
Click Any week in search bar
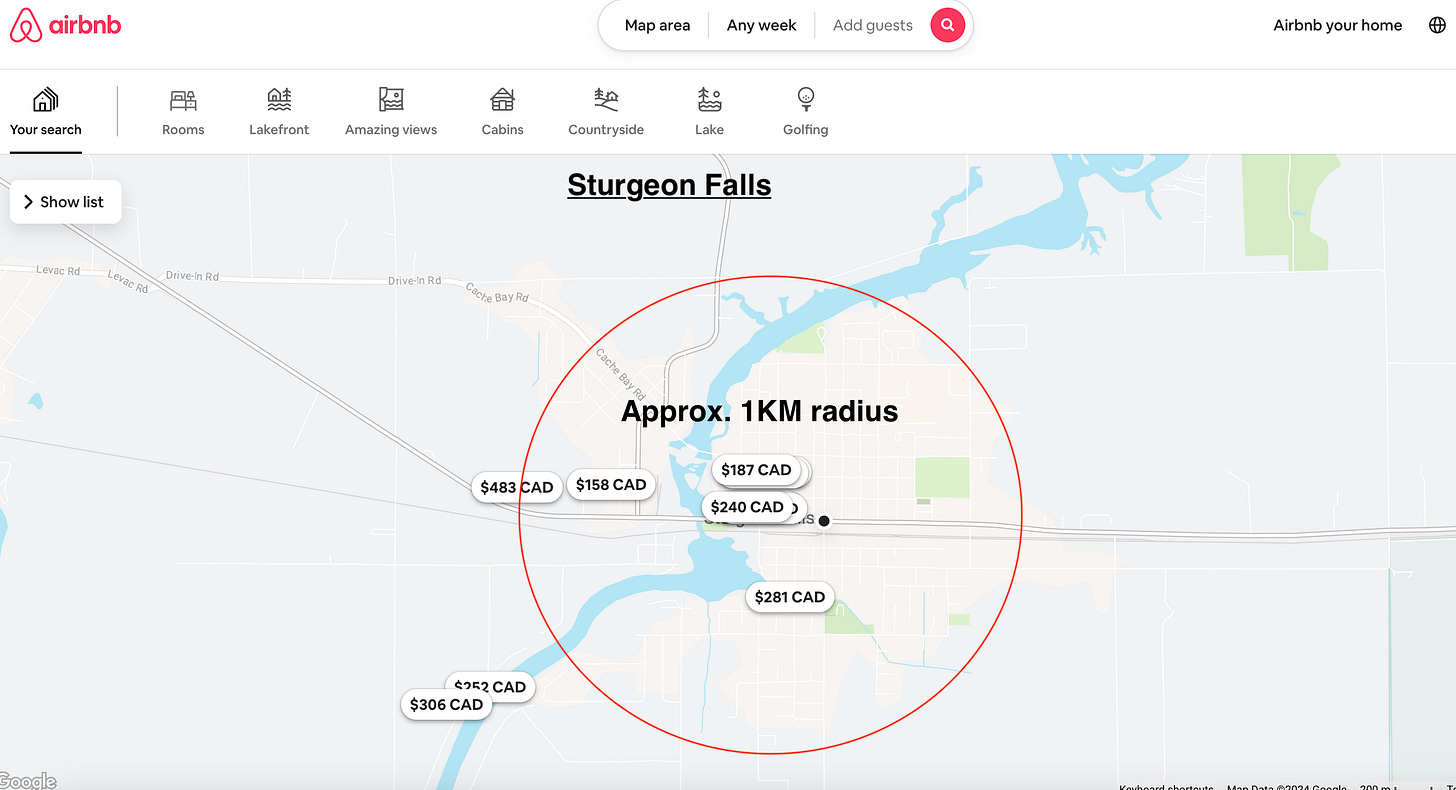pyautogui.click(x=762, y=25)
